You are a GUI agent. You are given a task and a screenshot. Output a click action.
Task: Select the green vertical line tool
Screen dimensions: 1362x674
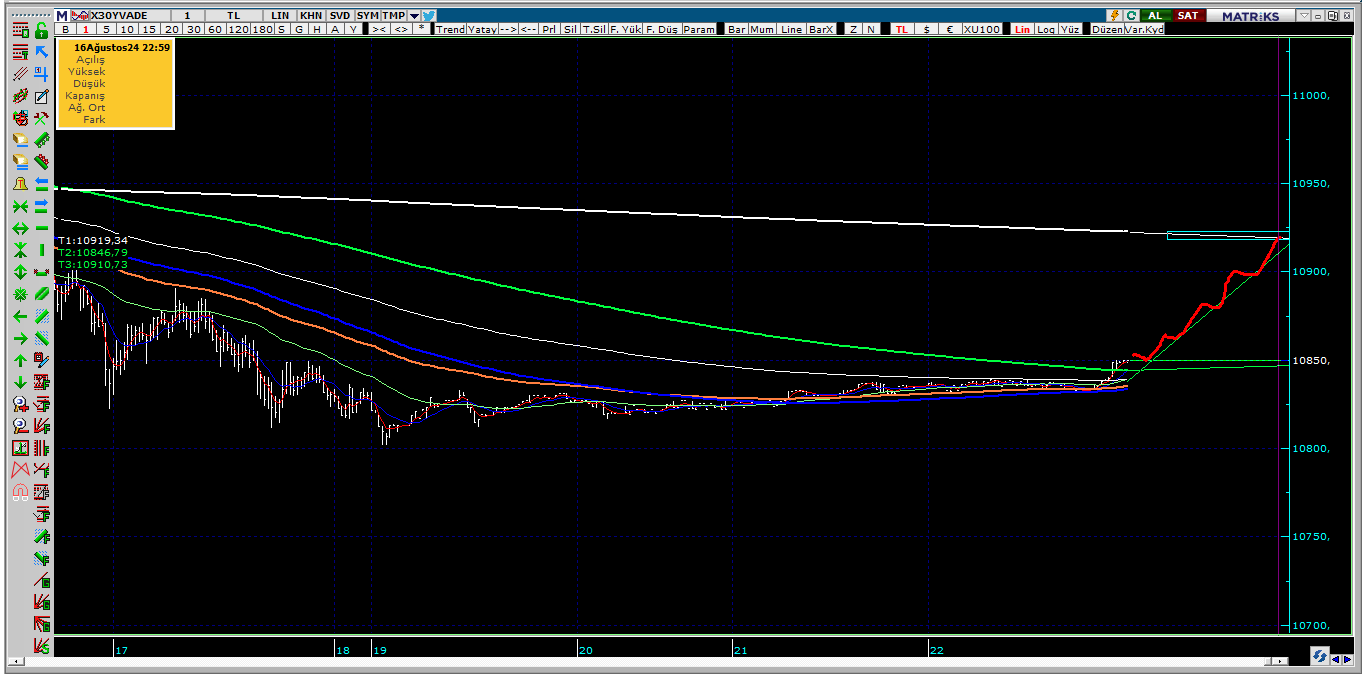41,250
